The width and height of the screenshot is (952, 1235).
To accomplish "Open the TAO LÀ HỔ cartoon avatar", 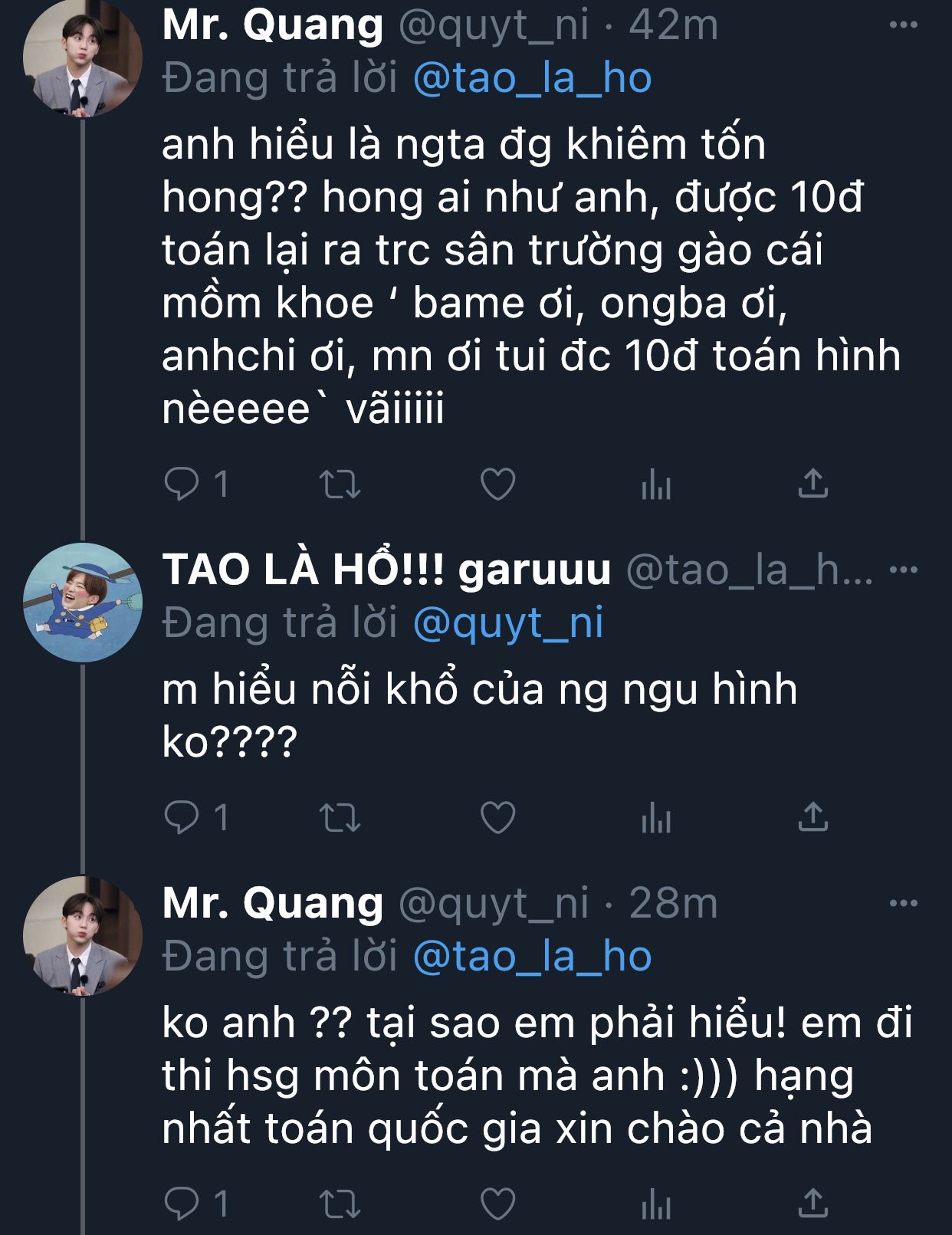I will (82, 603).
